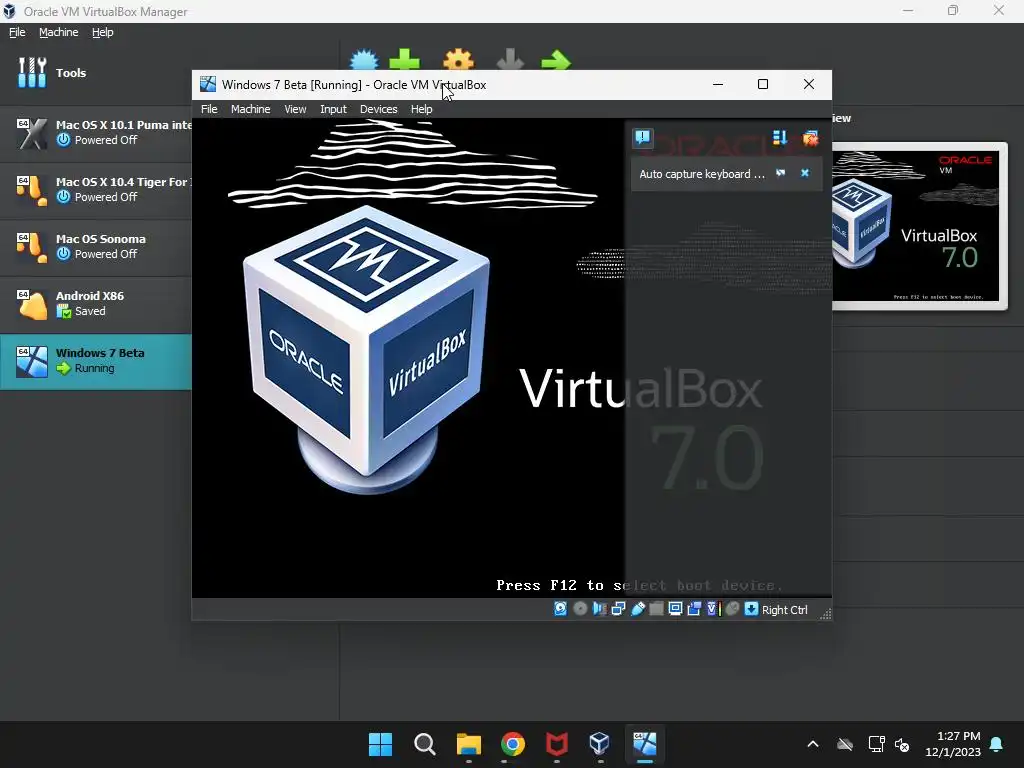Select Tools in the Manager sidebar
This screenshot has width=1024, height=768.
(x=96, y=73)
